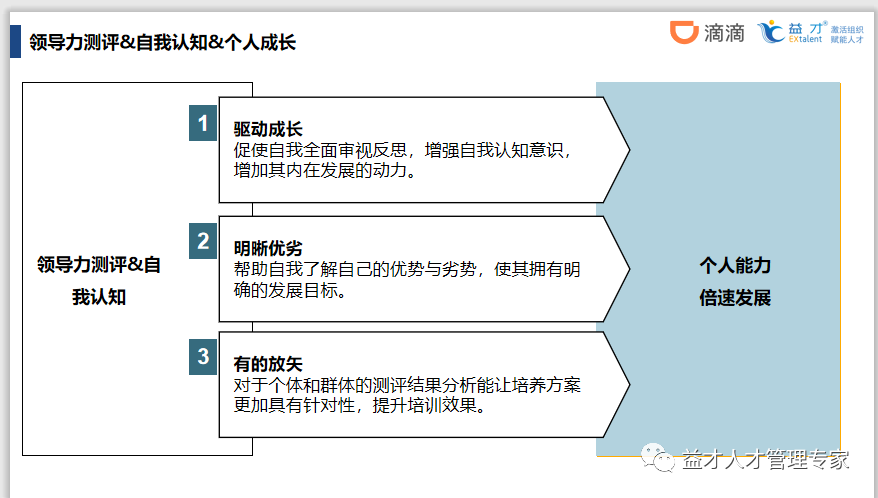The height and width of the screenshot is (498, 878).
Task: Click the dark blue bar beside title
Action: (x=16, y=41)
